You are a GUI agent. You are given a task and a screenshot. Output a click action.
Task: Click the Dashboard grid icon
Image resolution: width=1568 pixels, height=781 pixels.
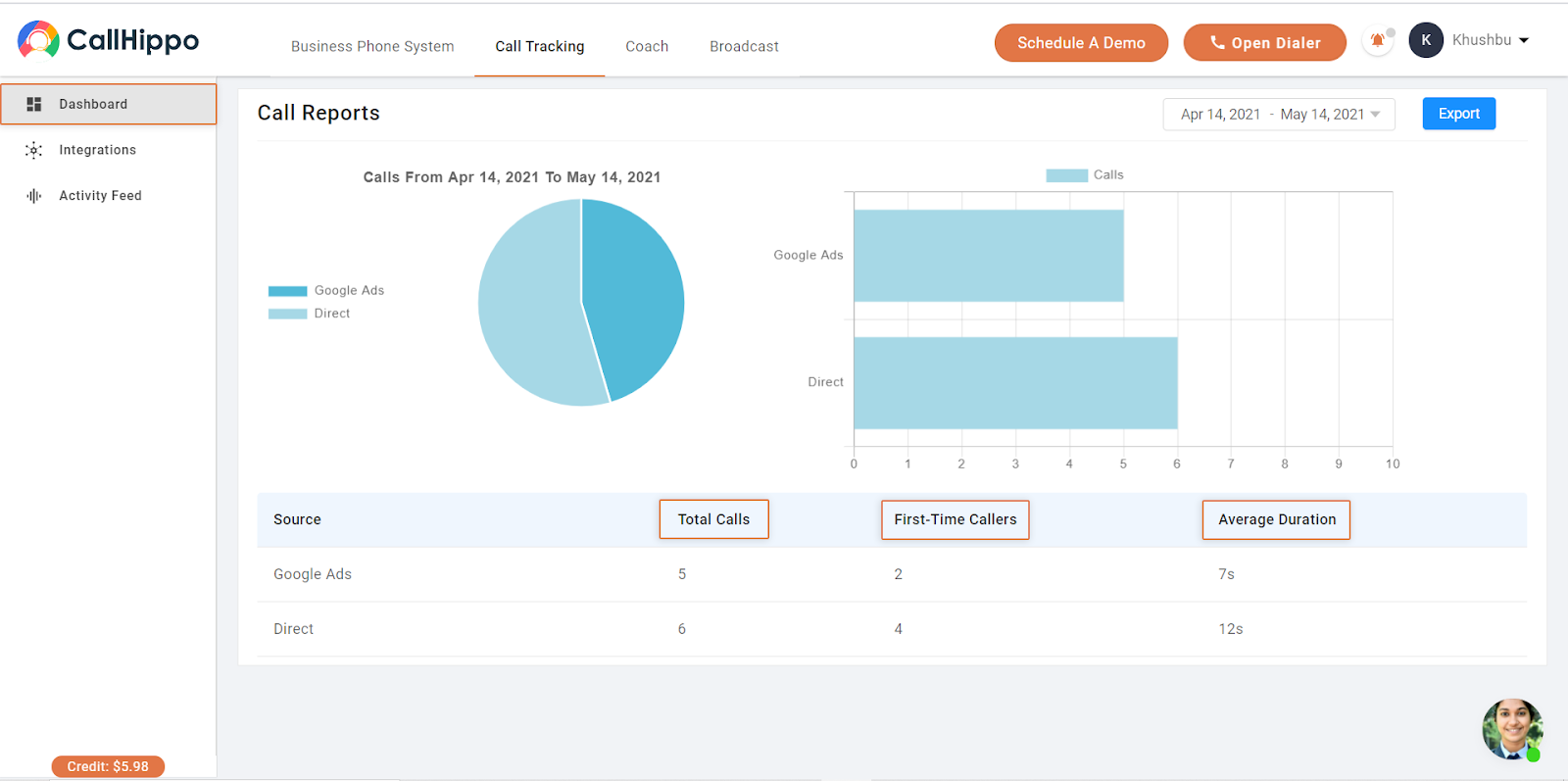34,104
